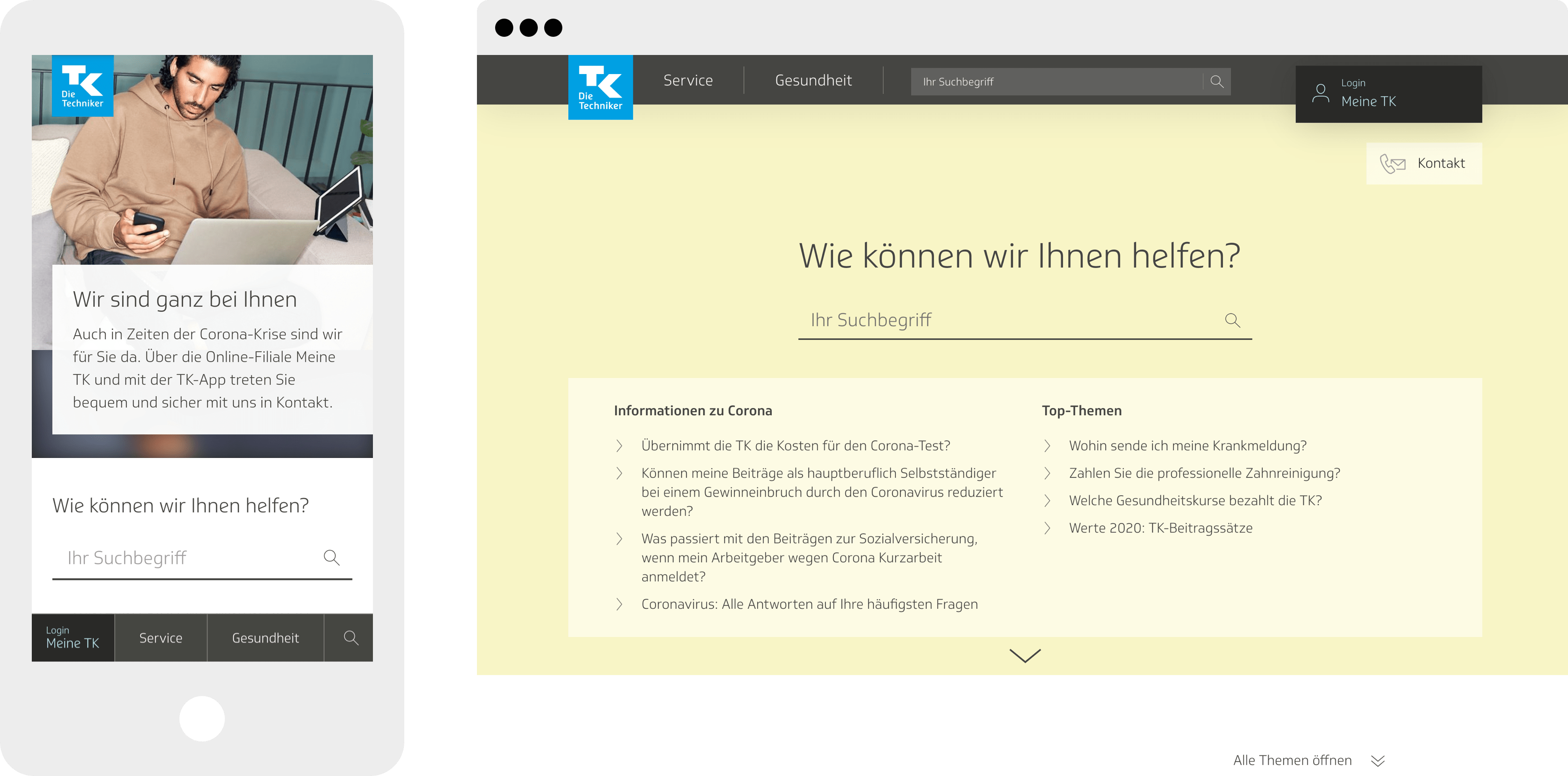Click chevron beside TK-Beitragssätze entry
The image size is (1568, 776).
pyautogui.click(x=1047, y=528)
